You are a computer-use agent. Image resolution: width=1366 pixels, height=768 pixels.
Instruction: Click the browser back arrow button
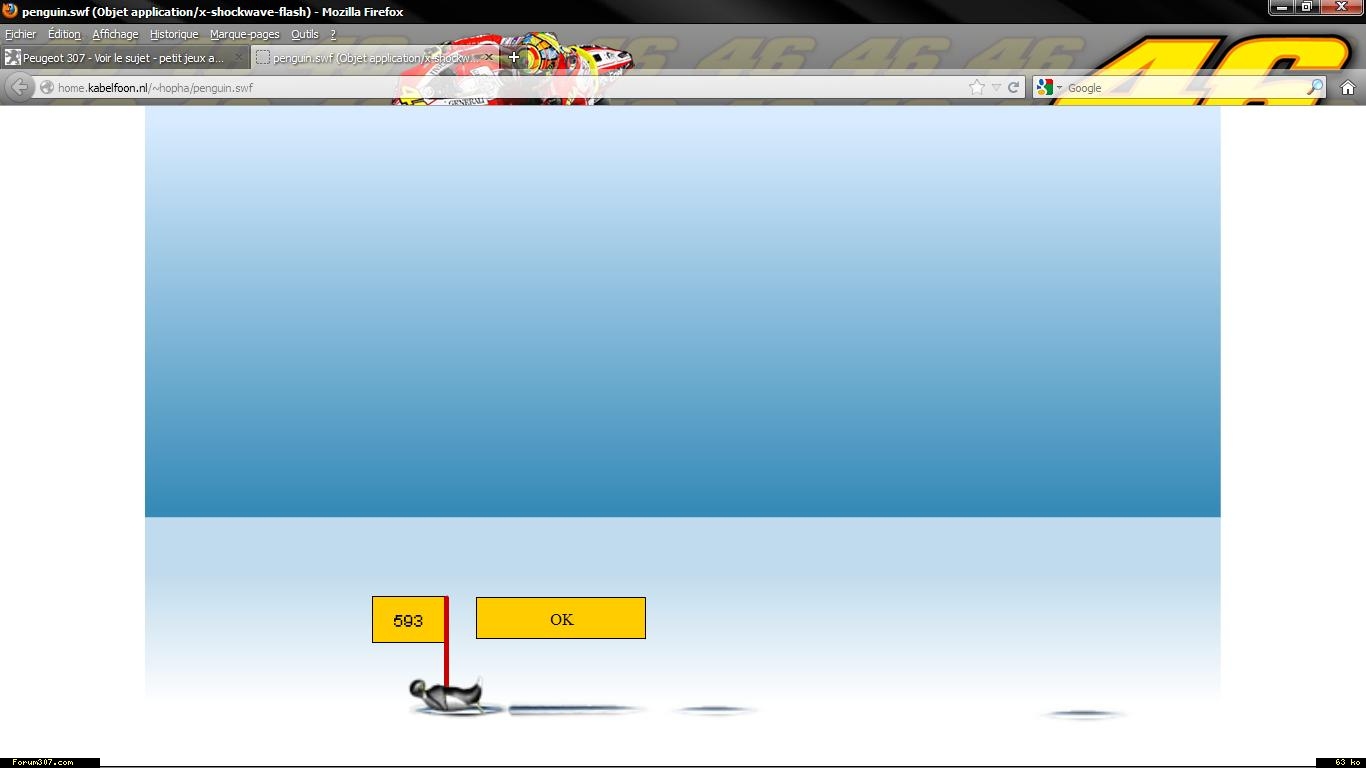pyautogui.click(x=19, y=87)
